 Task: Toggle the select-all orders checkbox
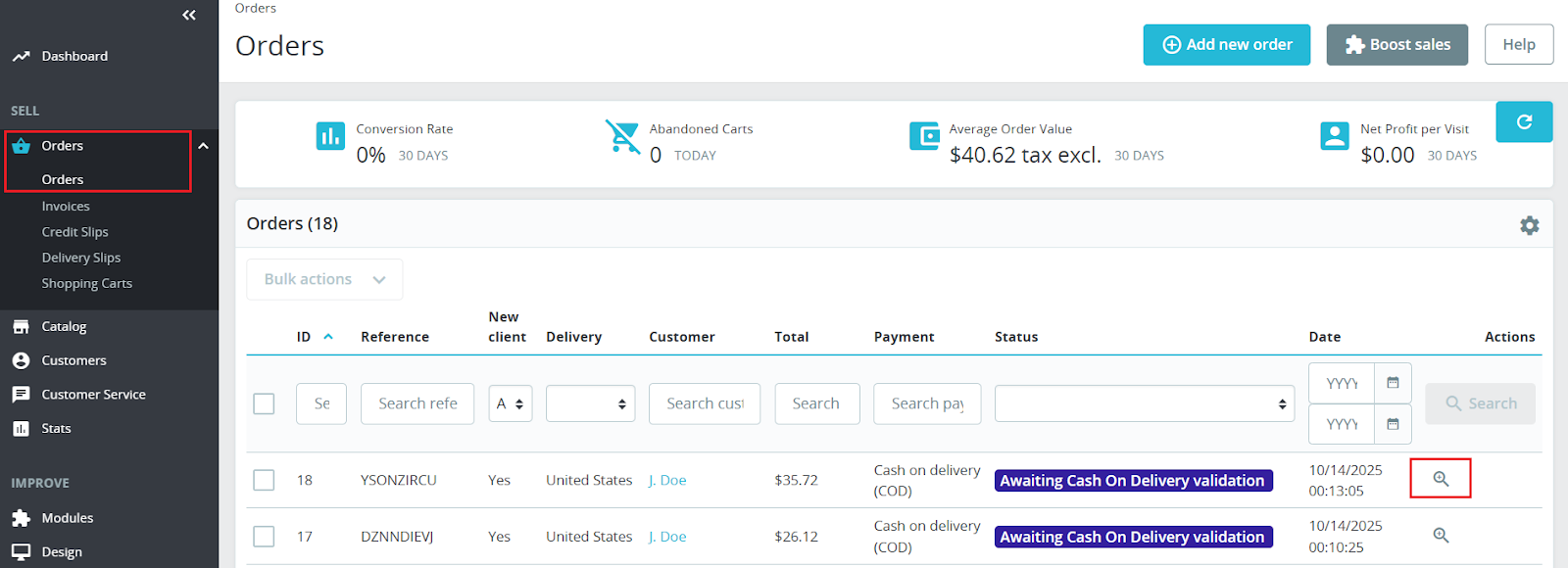pos(264,403)
